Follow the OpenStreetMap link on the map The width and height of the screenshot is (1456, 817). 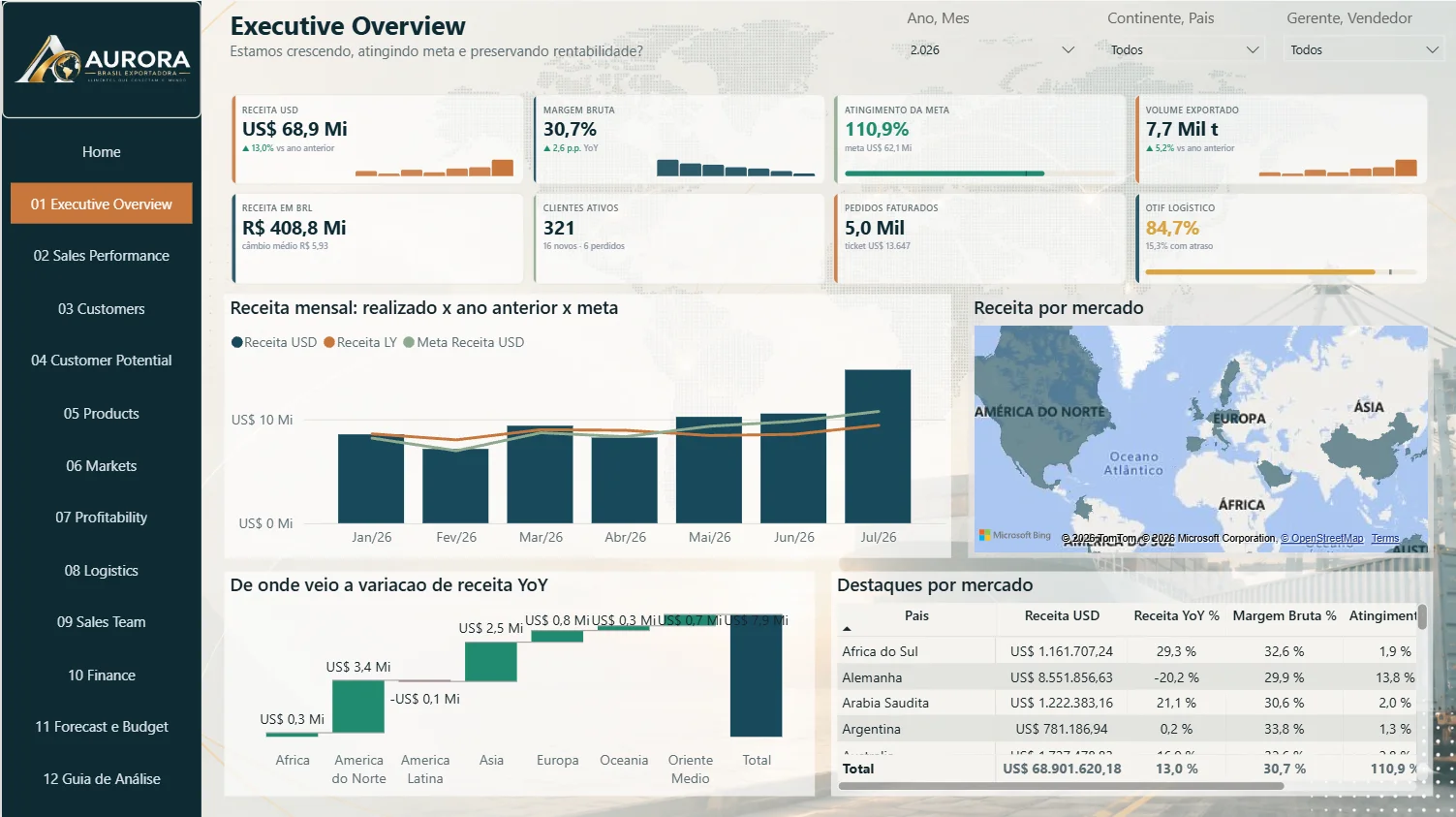coord(1321,539)
